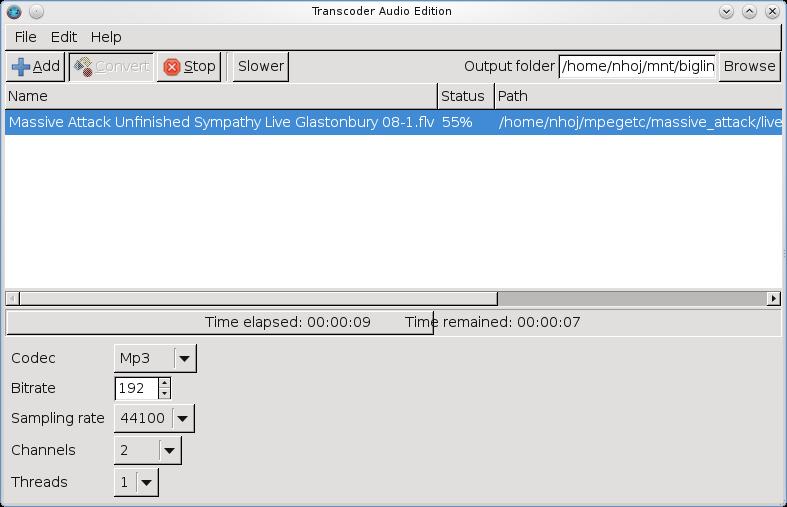
Task: Browse for an output folder
Action: (749, 66)
